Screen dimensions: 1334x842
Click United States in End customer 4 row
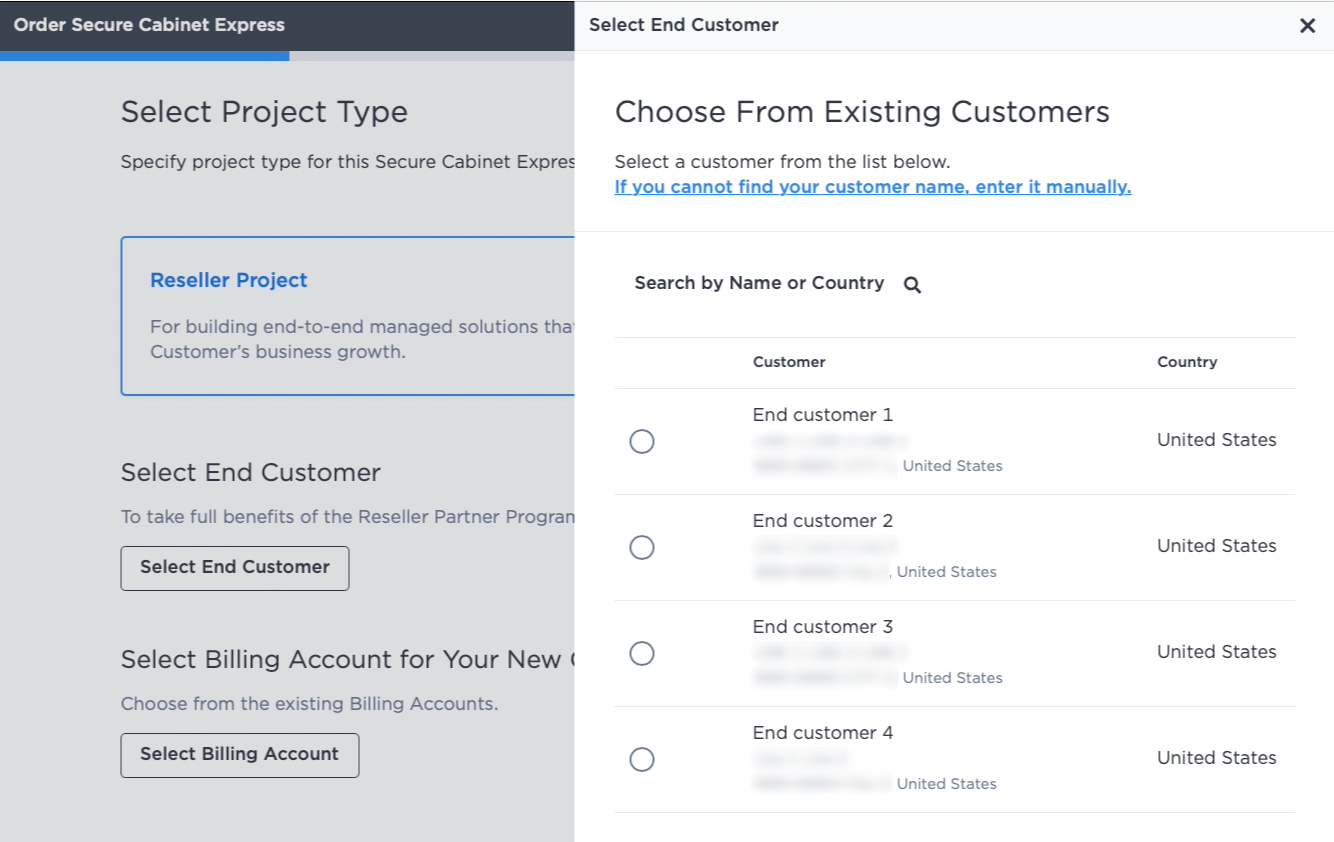click(1217, 758)
